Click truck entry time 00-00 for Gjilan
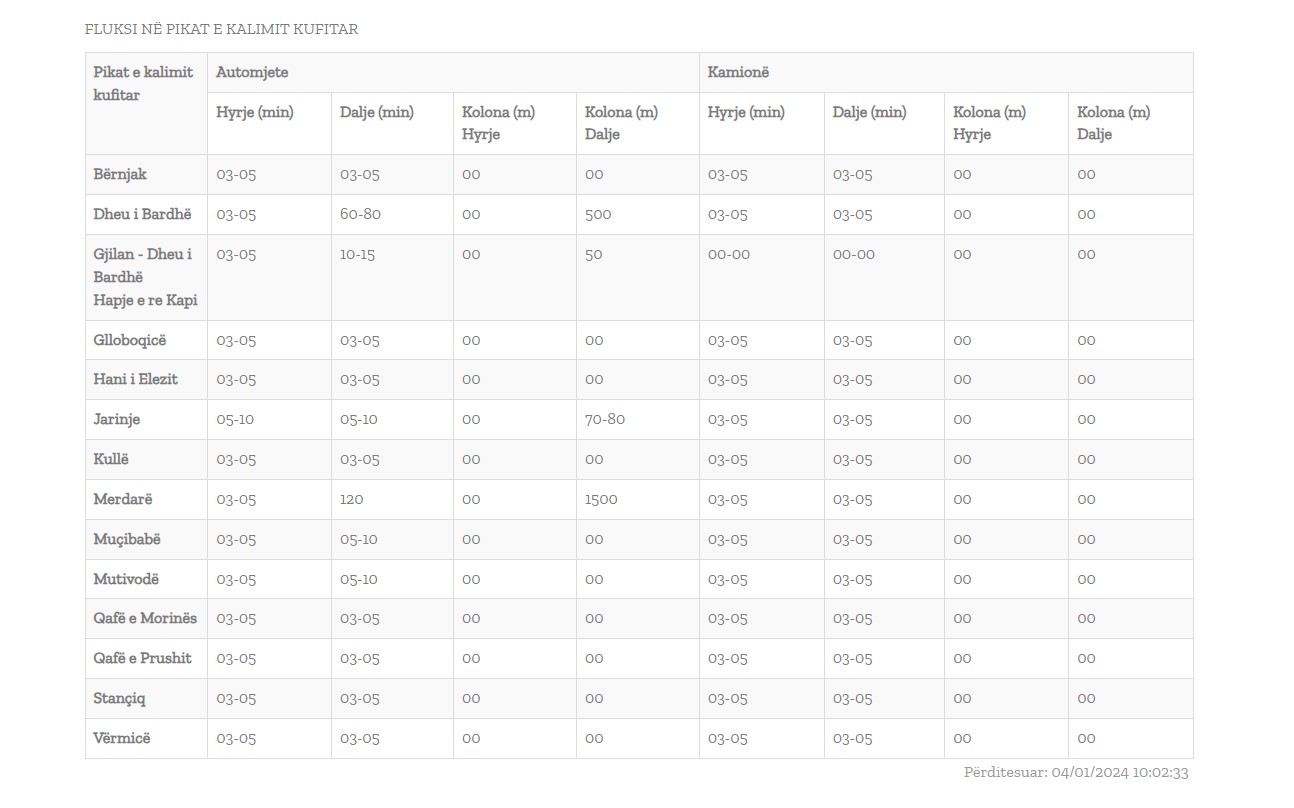Screen dimensions: 1294x808 [728, 254]
